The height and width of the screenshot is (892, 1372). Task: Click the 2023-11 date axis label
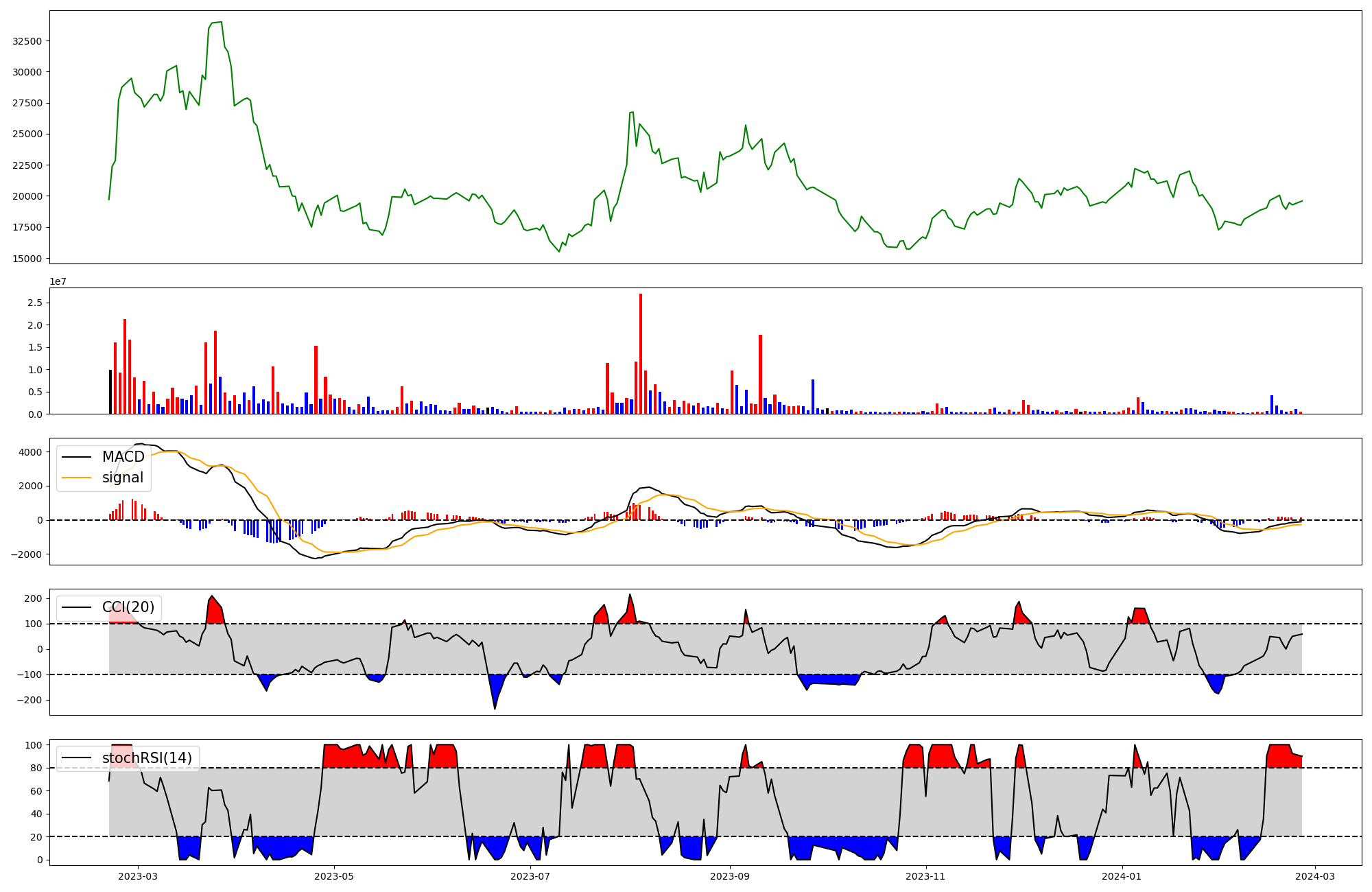(x=926, y=876)
